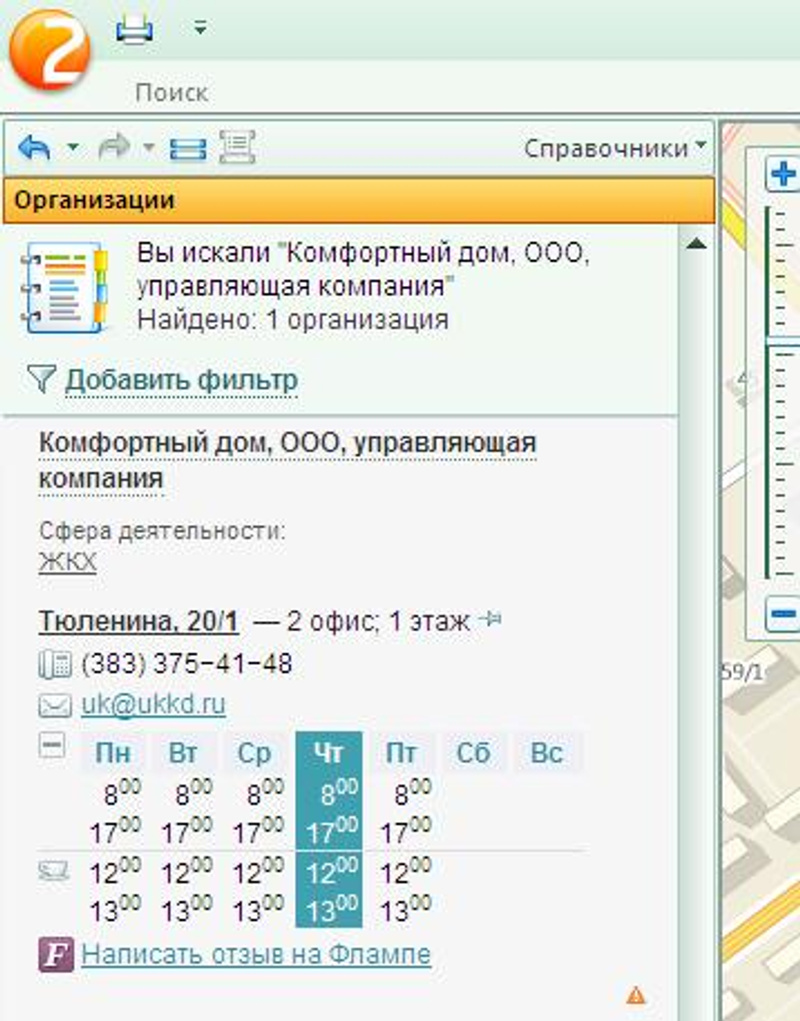Click the map zoom in plus button
This screenshot has width=800, height=1021.
[x=783, y=175]
